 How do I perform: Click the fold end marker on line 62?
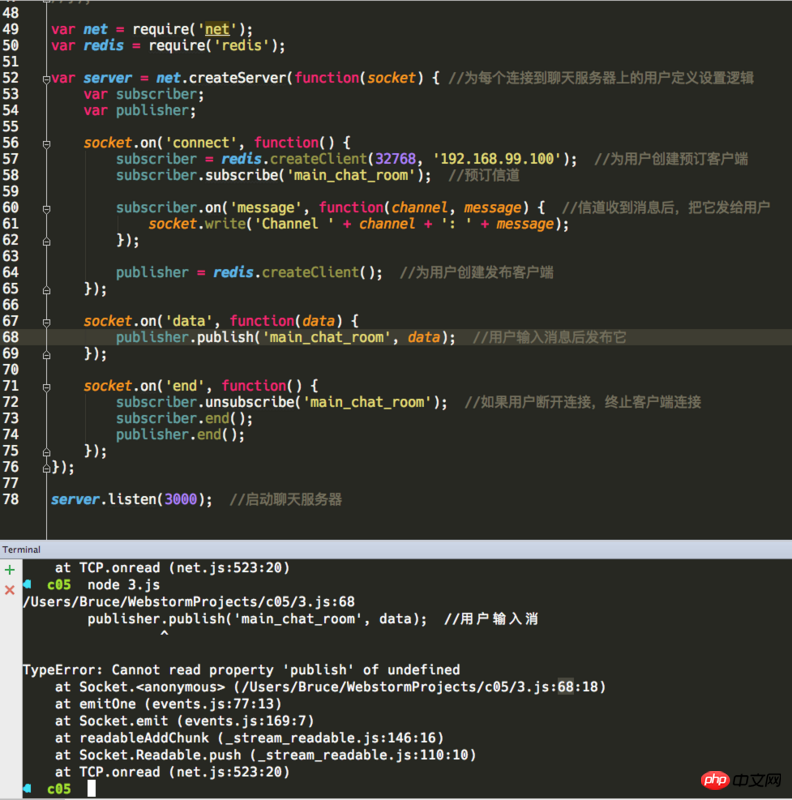pyautogui.click(x=46, y=241)
